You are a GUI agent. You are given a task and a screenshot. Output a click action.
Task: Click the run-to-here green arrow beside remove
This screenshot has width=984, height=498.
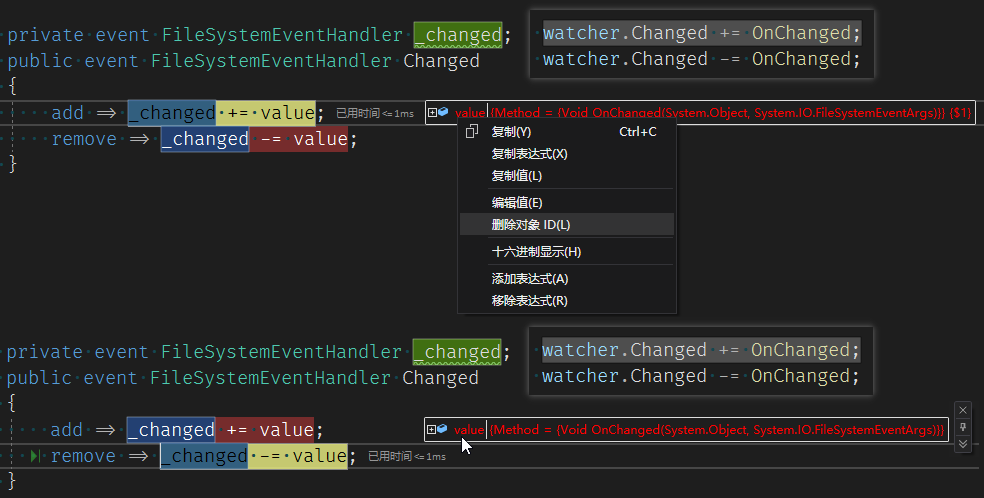[36, 456]
